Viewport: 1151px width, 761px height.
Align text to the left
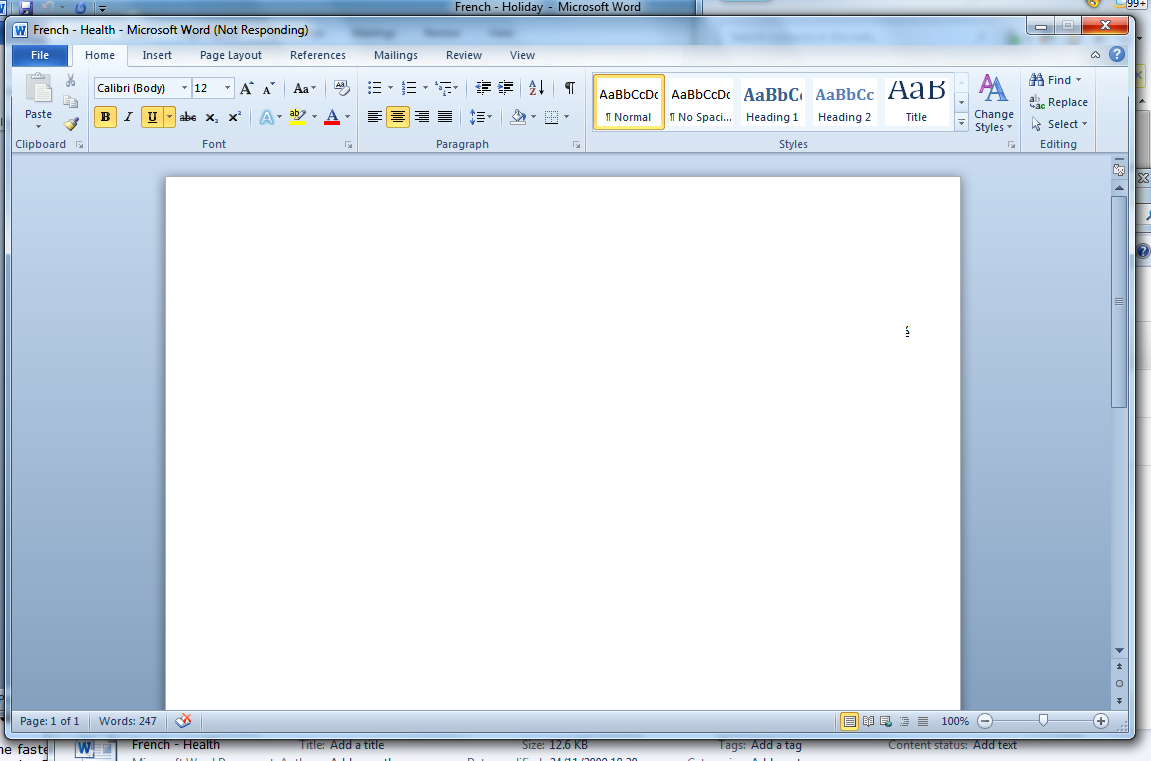coord(374,117)
